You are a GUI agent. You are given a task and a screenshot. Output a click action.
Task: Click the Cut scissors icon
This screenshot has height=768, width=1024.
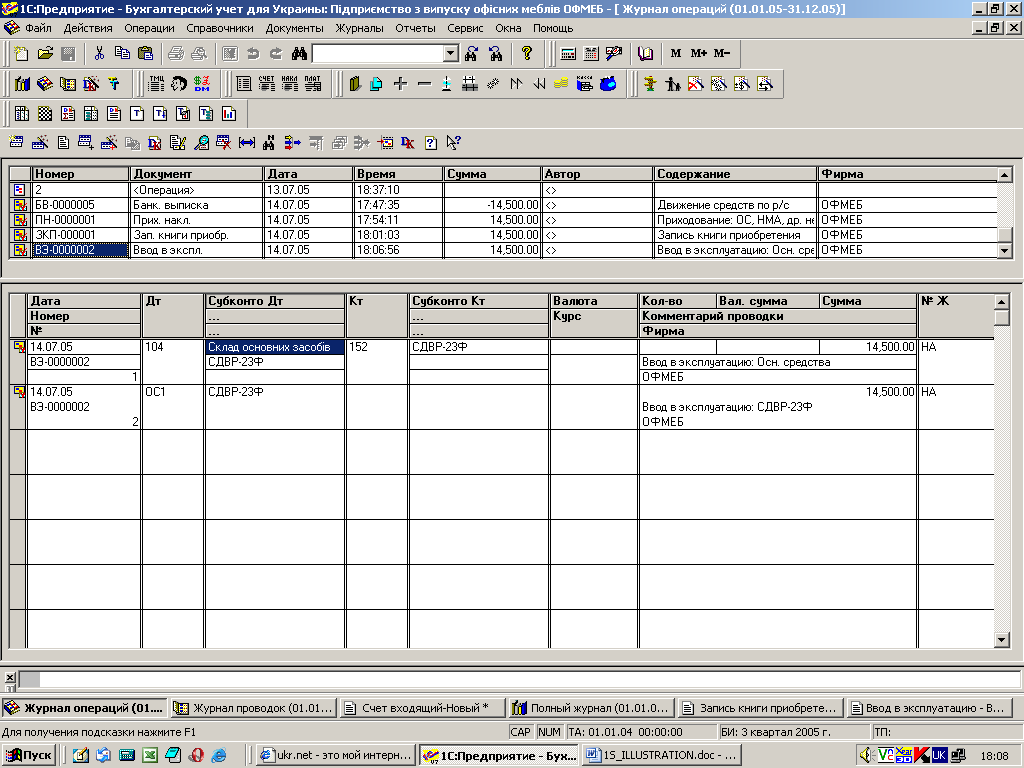pyautogui.click(x=99, y=54)
